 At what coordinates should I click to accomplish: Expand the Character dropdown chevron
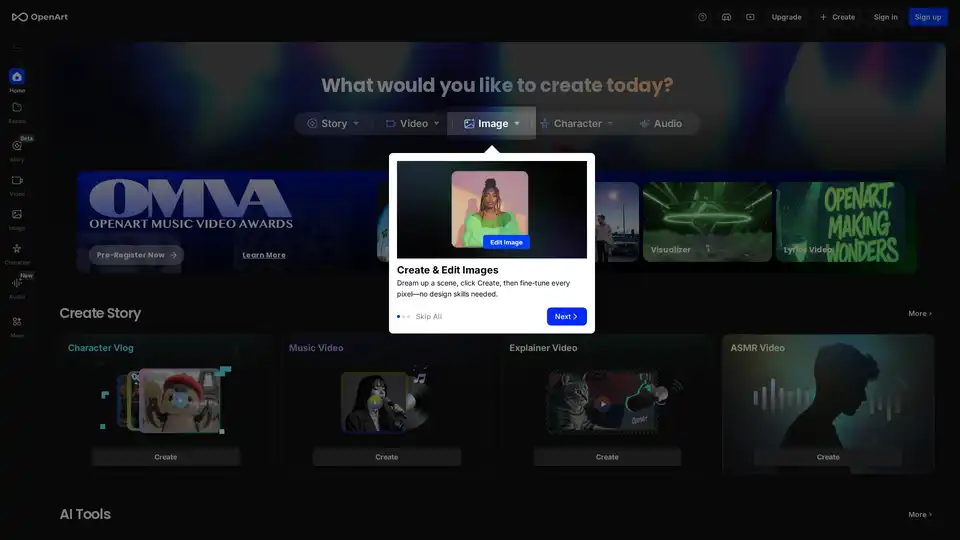pos(610,124)
